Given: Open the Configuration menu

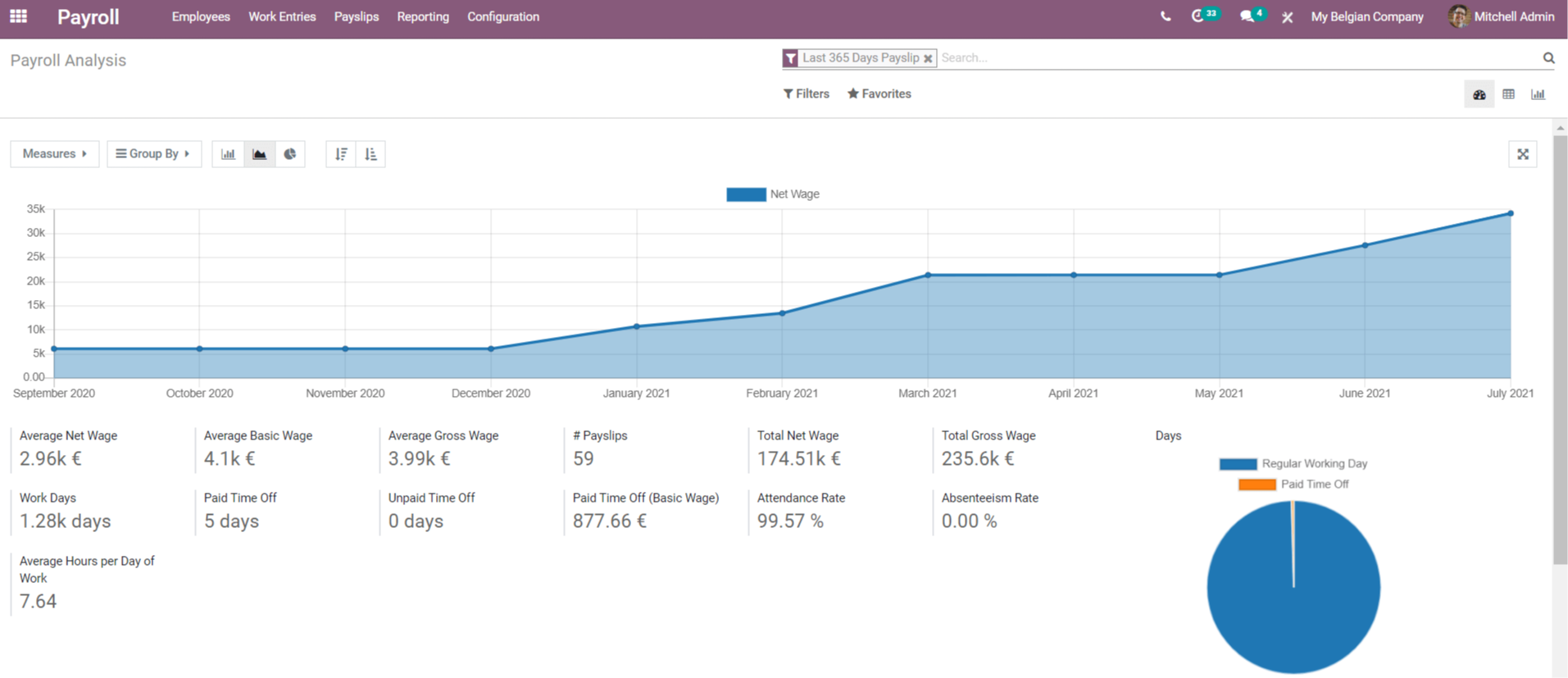Looking at the screenshot, I should click(502, 16).
